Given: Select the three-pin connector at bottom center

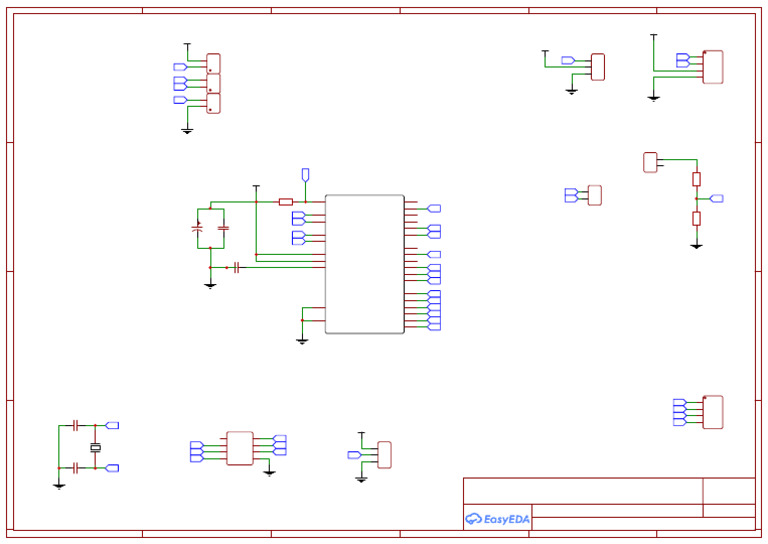Looking at the screenshot, I should [x=384, y=455].
